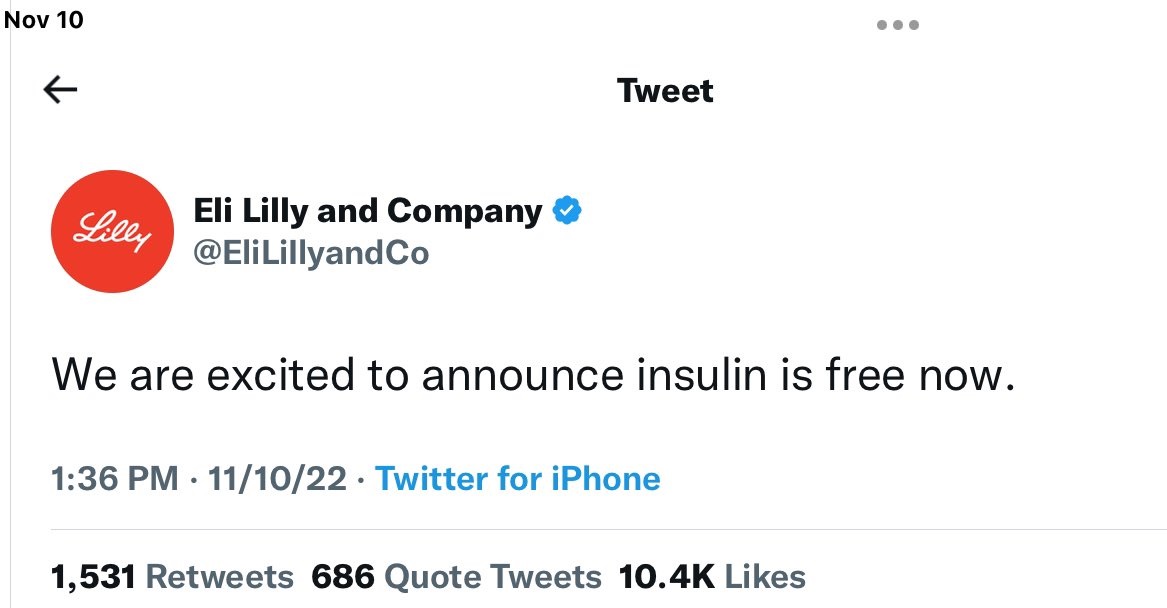Open the Eli Lilly and Company display name
Image resolution: width=1167 pixels, height=608 pixels.
367,212
